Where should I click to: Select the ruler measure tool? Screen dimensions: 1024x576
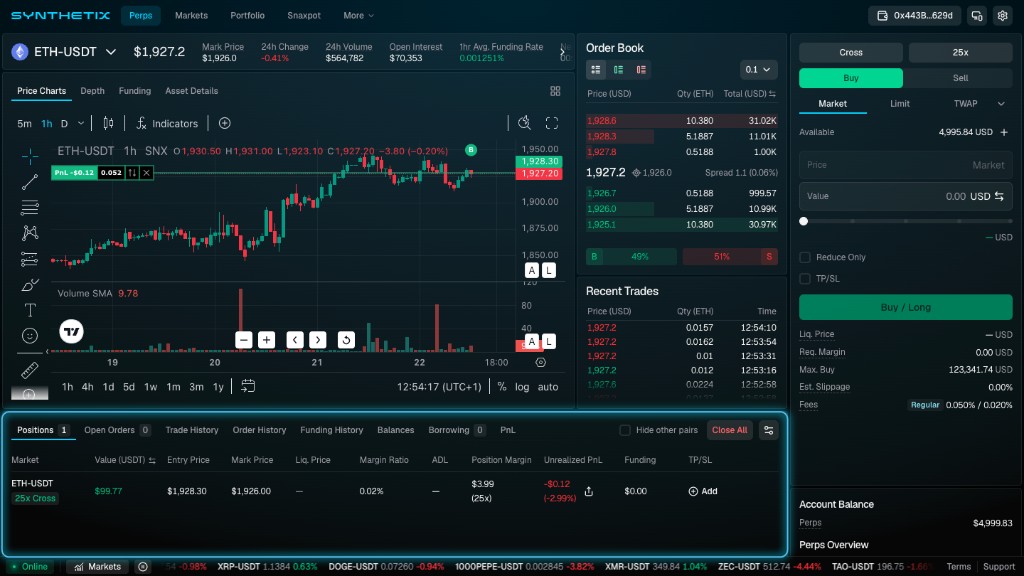[x=29, y=370]
